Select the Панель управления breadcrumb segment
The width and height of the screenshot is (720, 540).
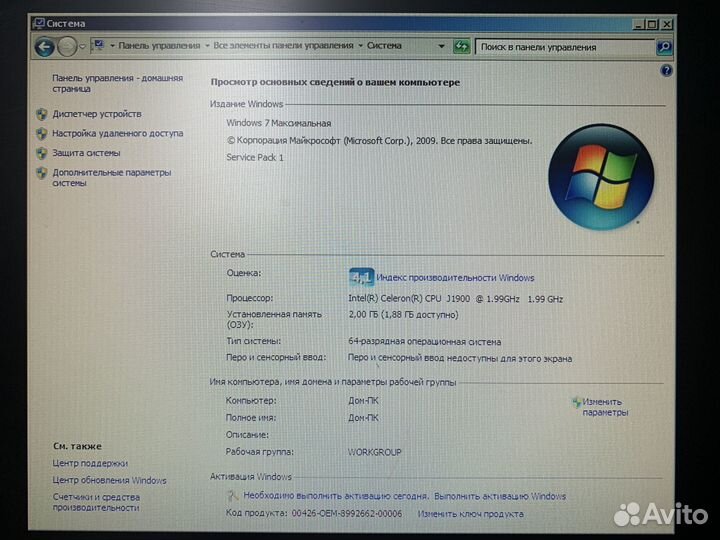point(160,46)
